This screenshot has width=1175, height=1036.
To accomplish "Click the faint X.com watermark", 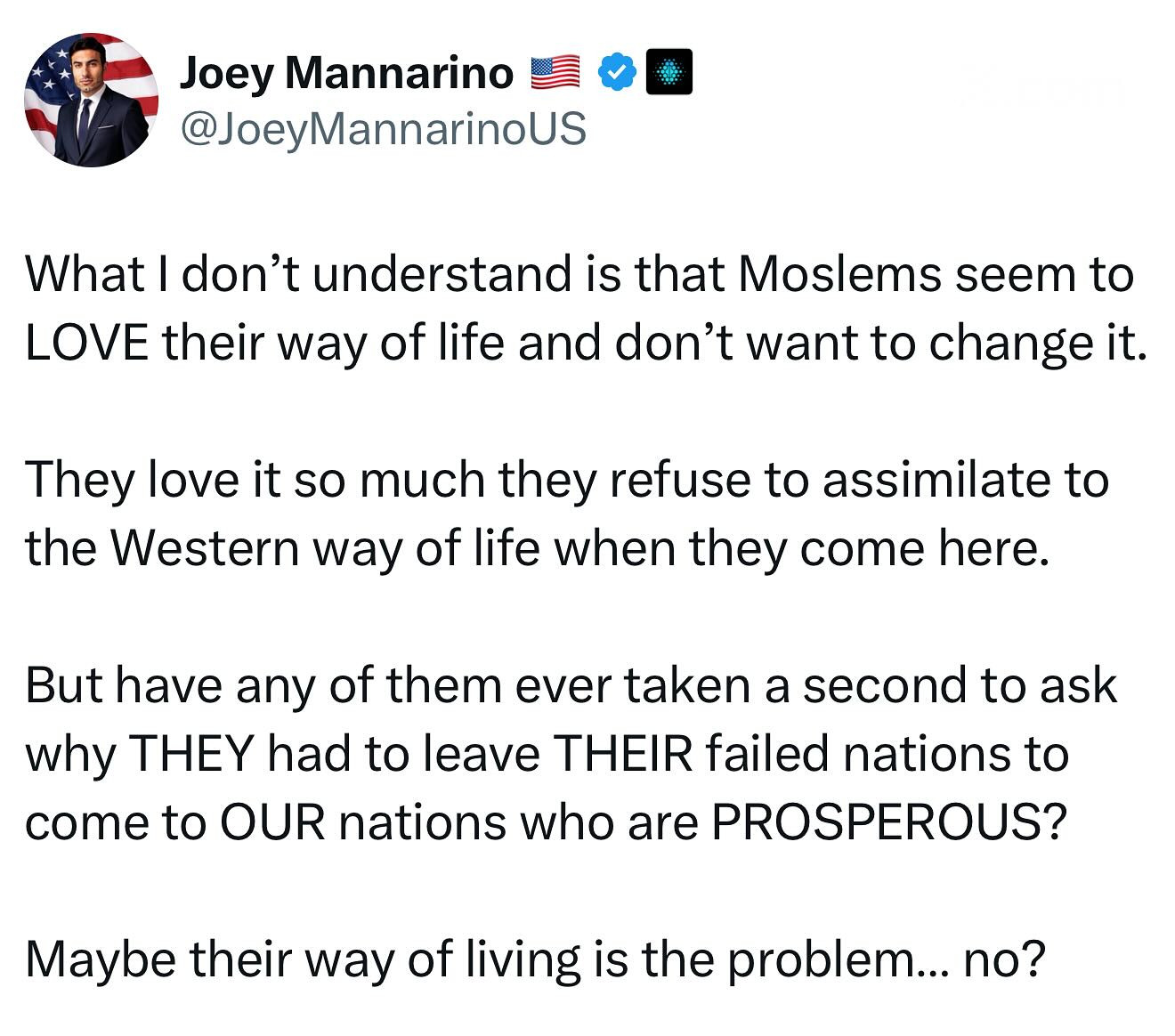I will click(x=1041, y=88).
